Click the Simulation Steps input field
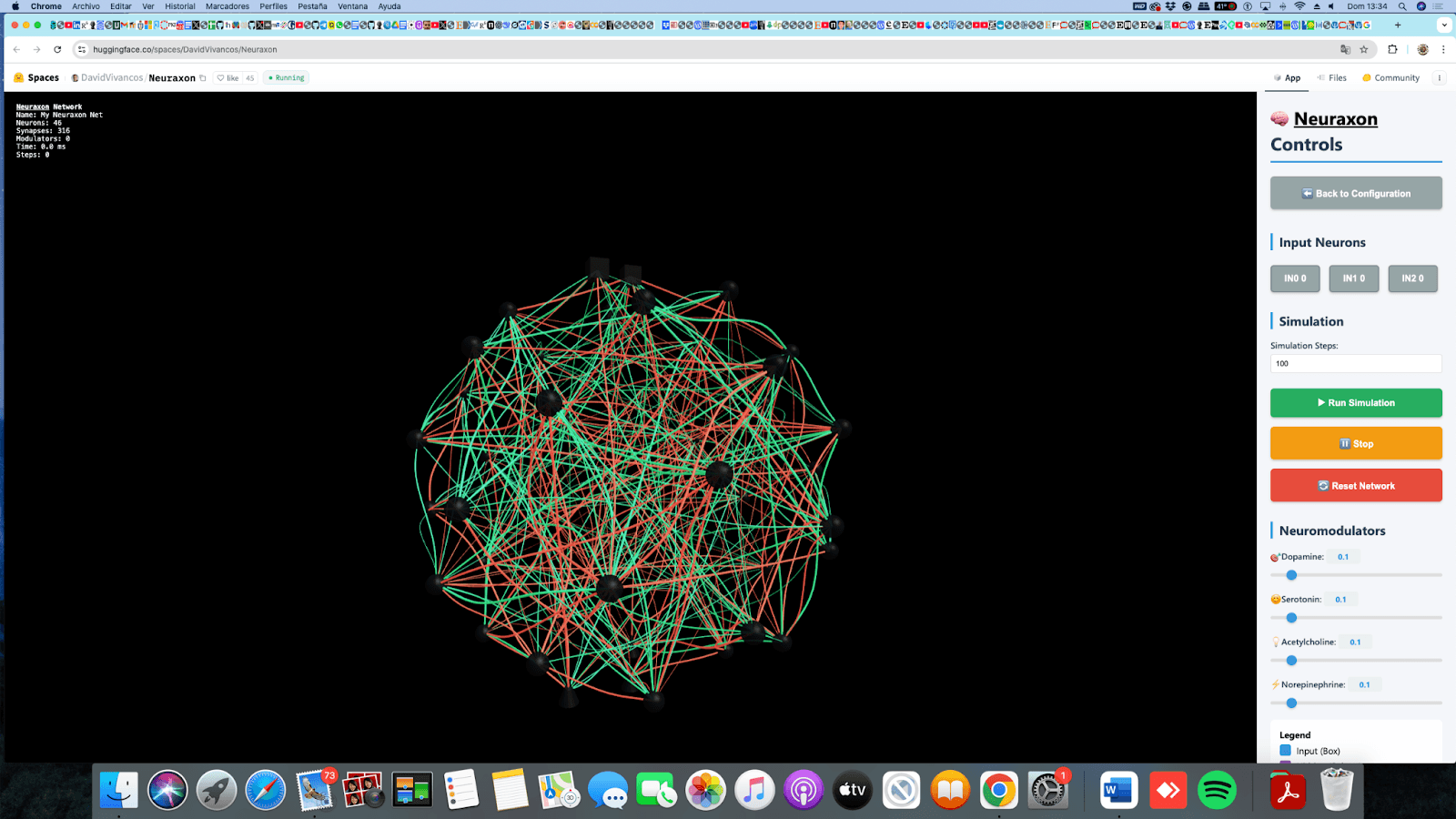 point(1356,363)
